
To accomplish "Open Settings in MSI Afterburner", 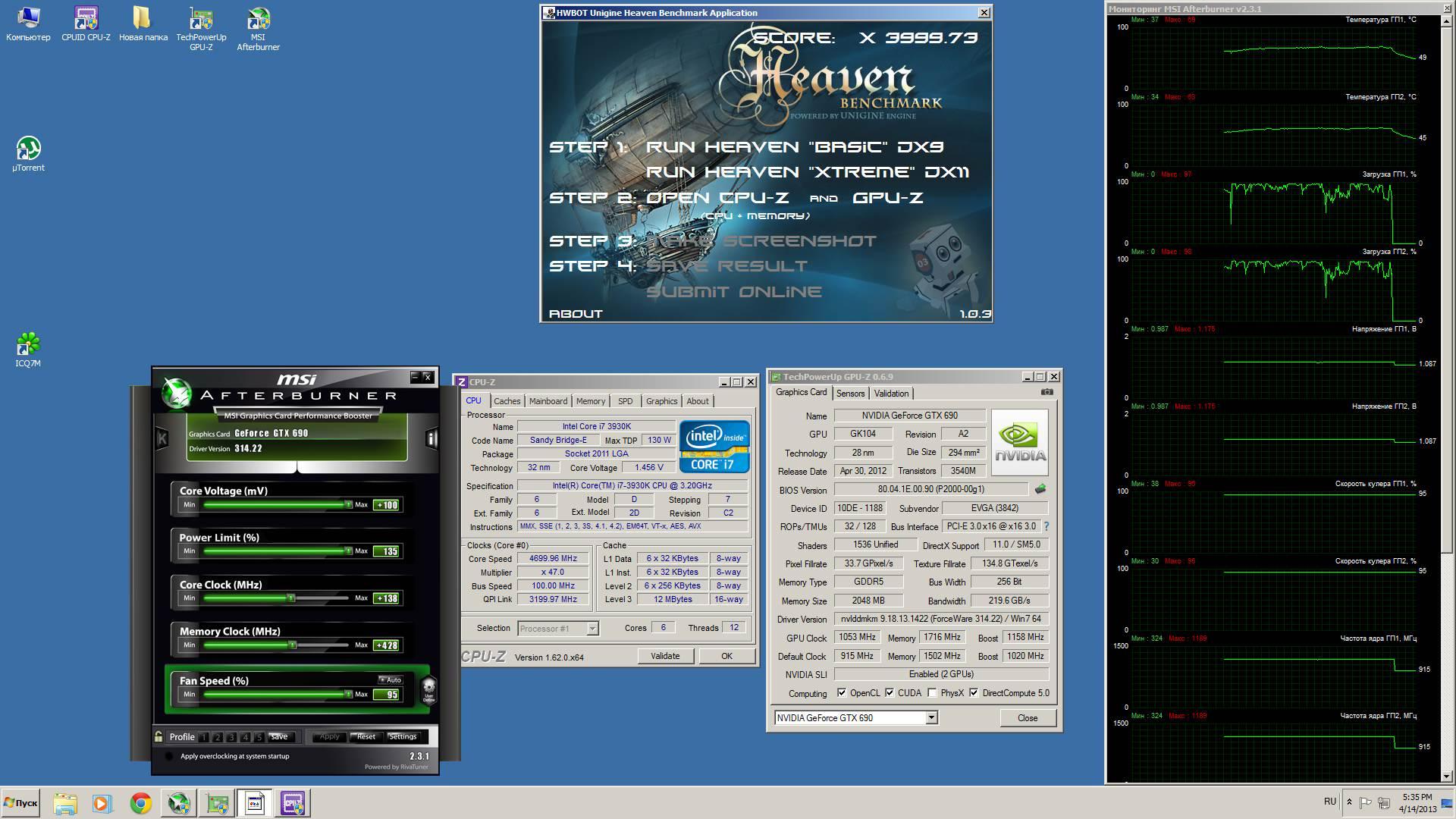I will [x=403, y=736].
